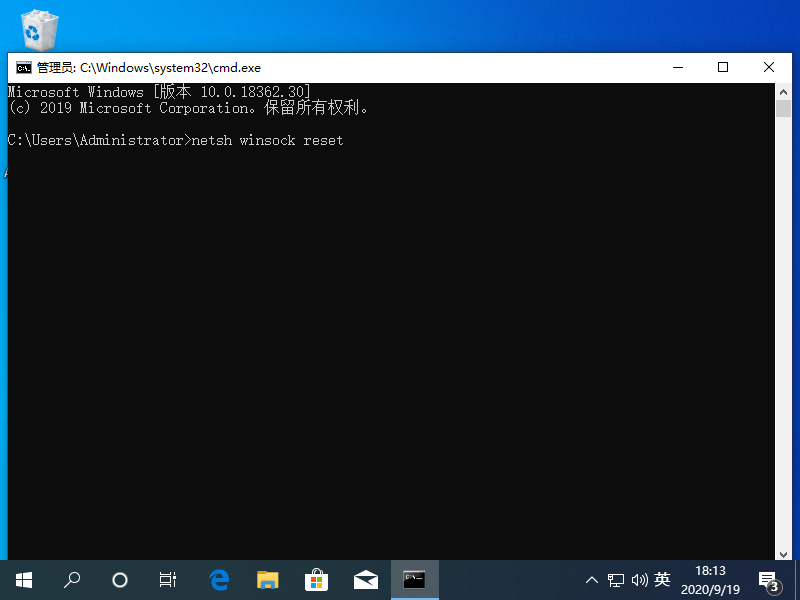
Task: Open Action Center with 3 notifications
Action: pyautogui.click(x=769, y=580)
